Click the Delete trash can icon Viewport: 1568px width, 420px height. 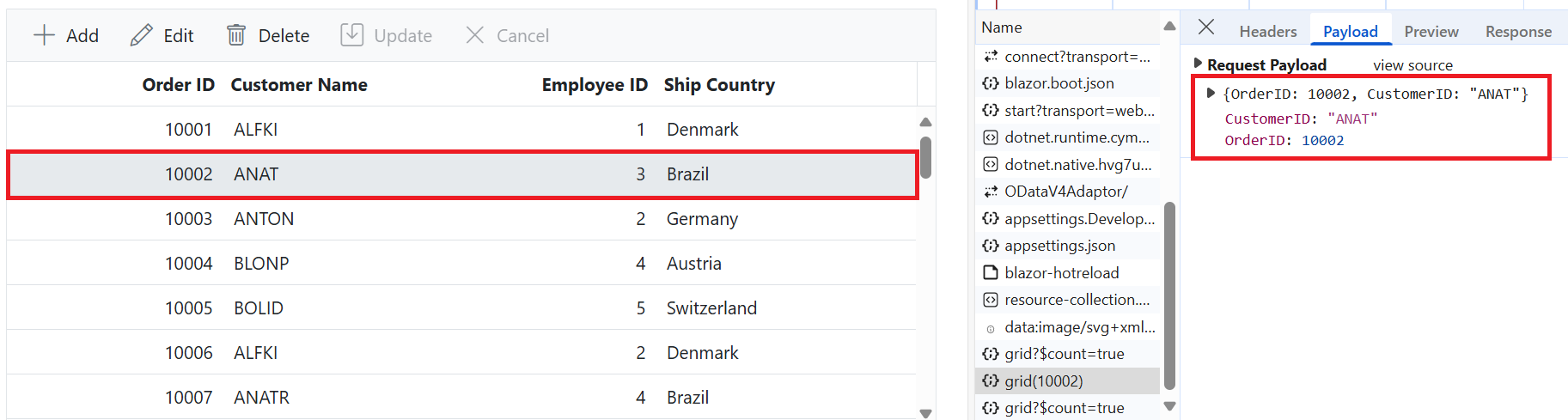pos(236,35)
